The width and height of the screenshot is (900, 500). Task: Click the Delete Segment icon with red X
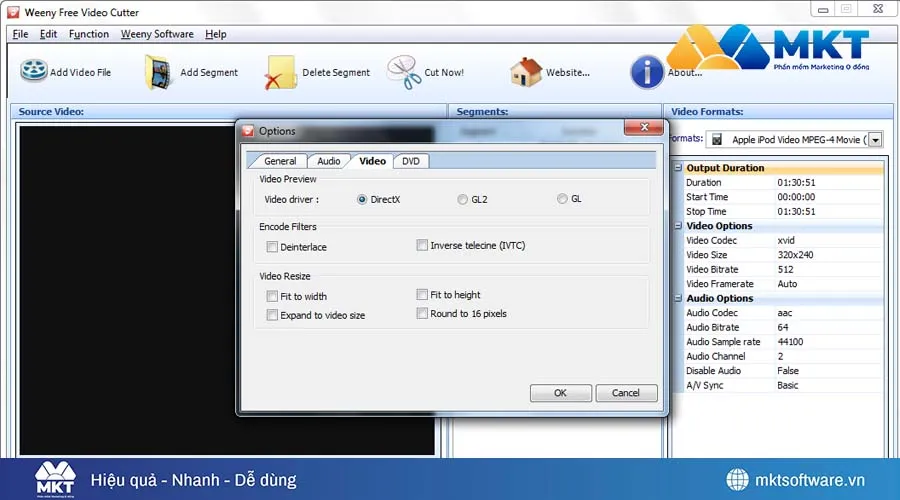tap(281, 73)
